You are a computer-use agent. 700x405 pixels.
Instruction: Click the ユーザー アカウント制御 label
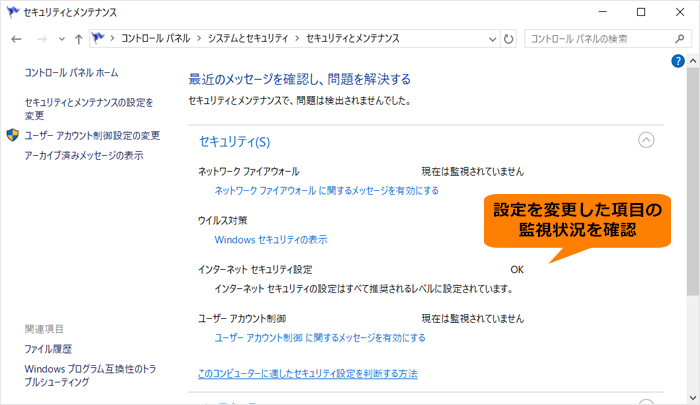[x=242, y=319]
